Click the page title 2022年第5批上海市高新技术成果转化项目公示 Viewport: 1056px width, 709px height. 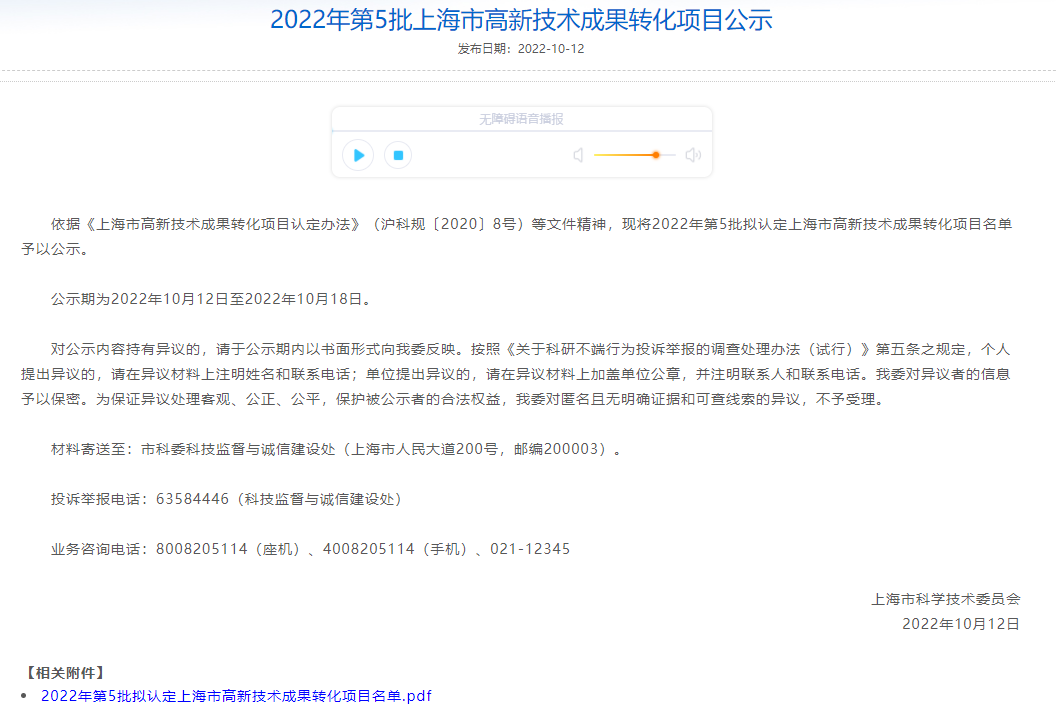521,20
